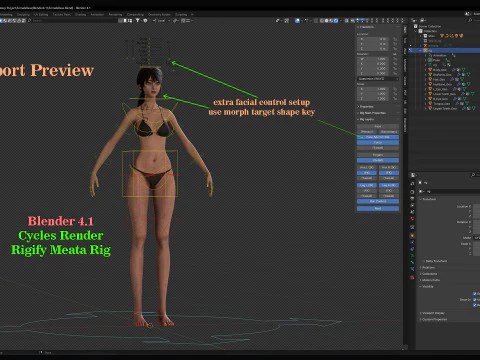Click the Location X field in sidebar
The width and height of the screenshot is (480, 360).
pyautogui.click(x=373, y=39)
